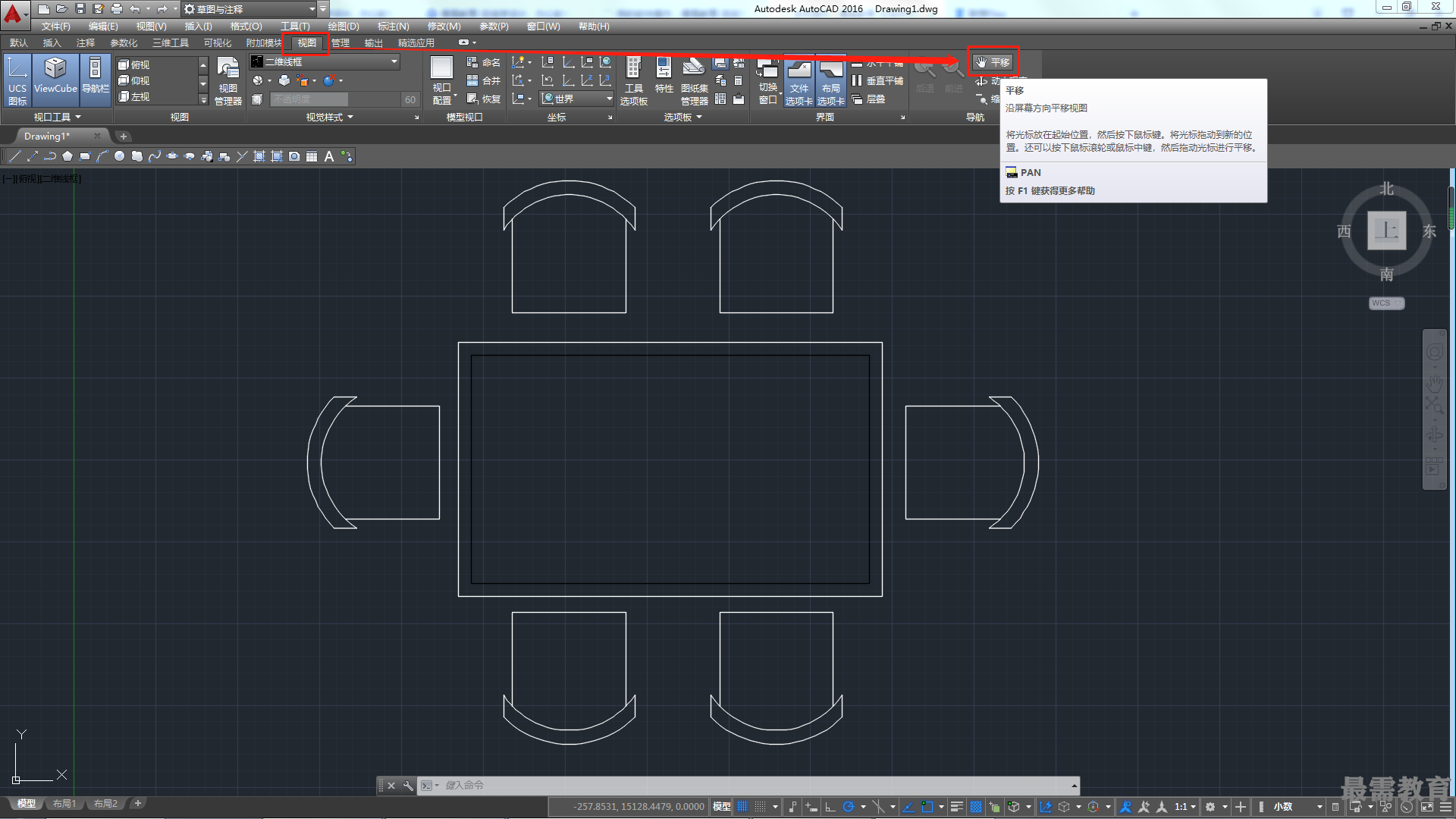Click the ViewCube top (上) face
1456x819 pixels.
(x=1387, y=230)
